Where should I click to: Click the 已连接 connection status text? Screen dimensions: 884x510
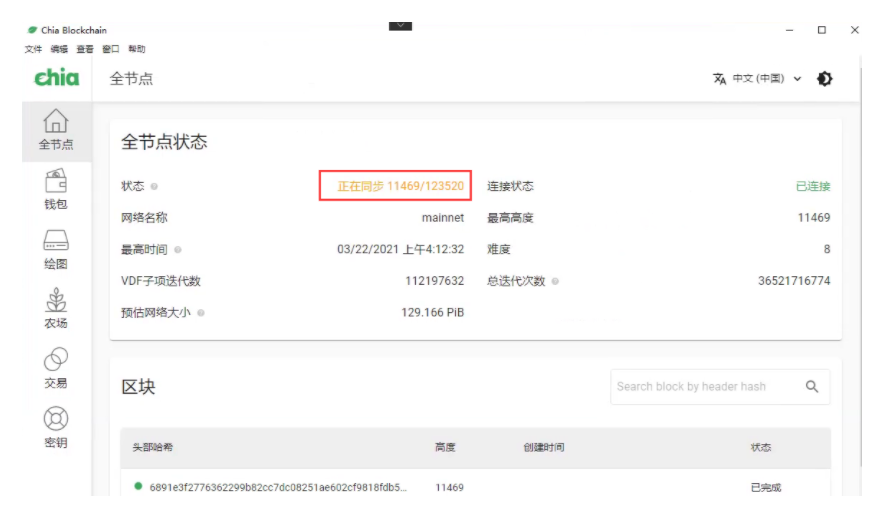[812, 187]
